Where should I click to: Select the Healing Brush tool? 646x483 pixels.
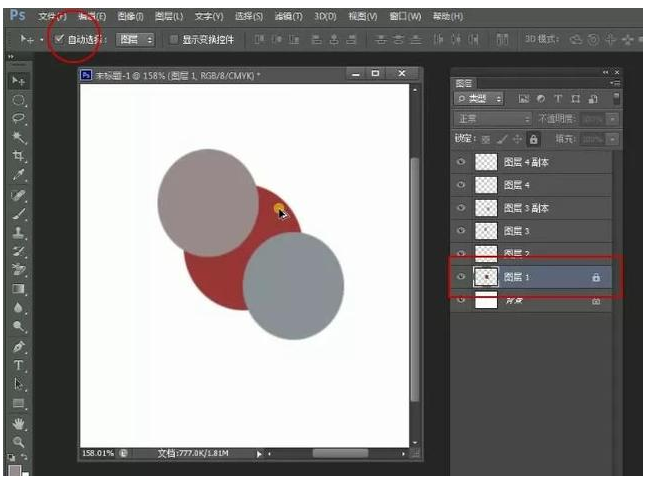[x=19, y=195]
